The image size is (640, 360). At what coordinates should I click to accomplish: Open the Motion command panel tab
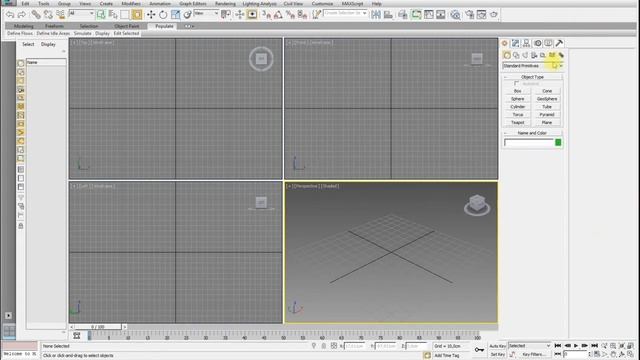[538, 43]
